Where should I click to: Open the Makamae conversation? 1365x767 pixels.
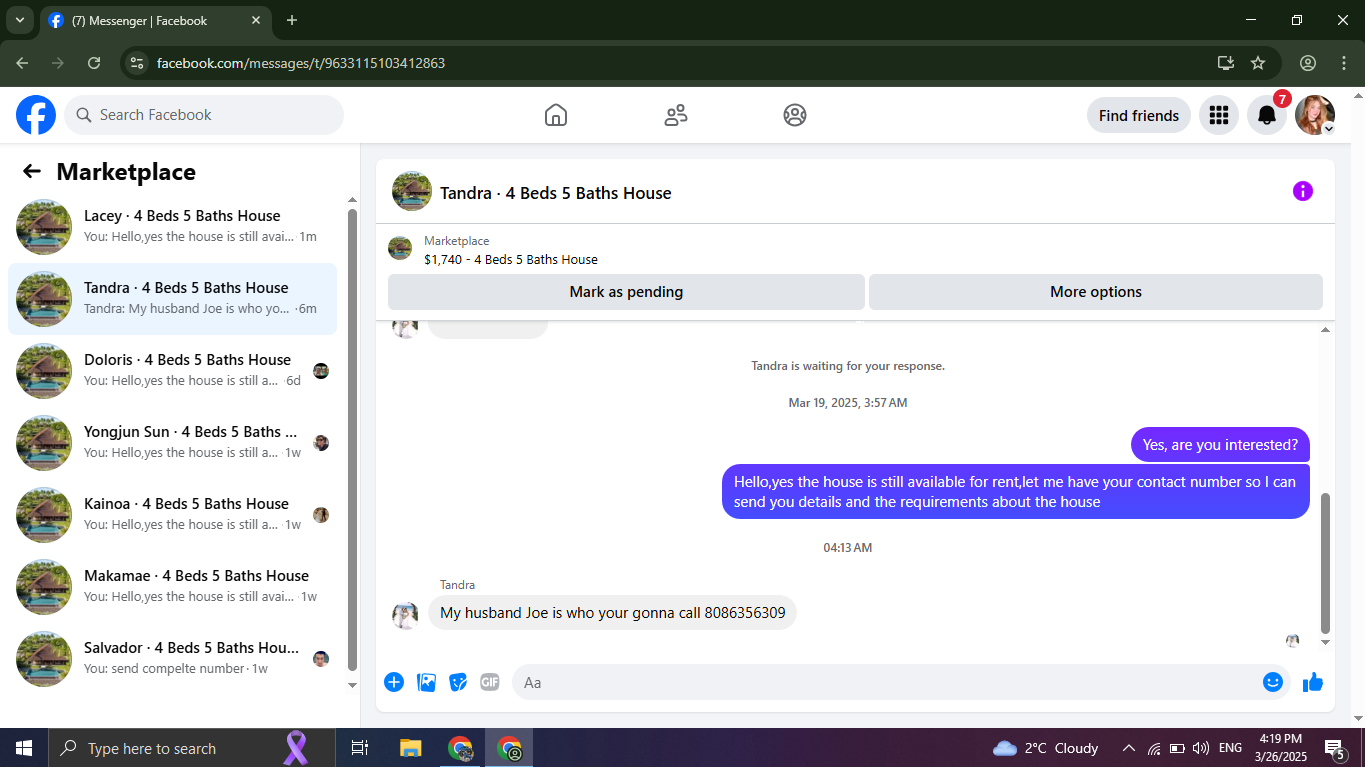172,587
